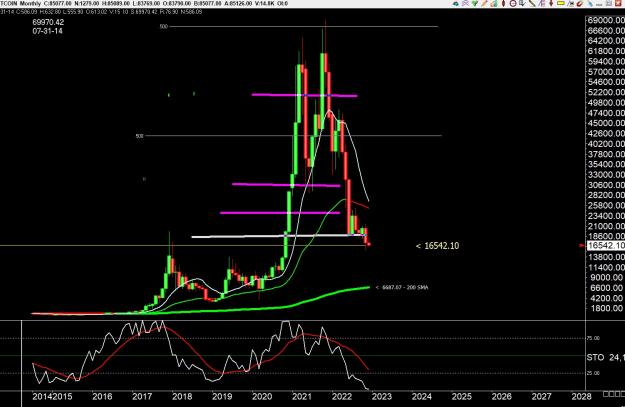Click the 75.00 stochastic level label
The width and height of the screenshot is (625, 407).
(593, 338)
